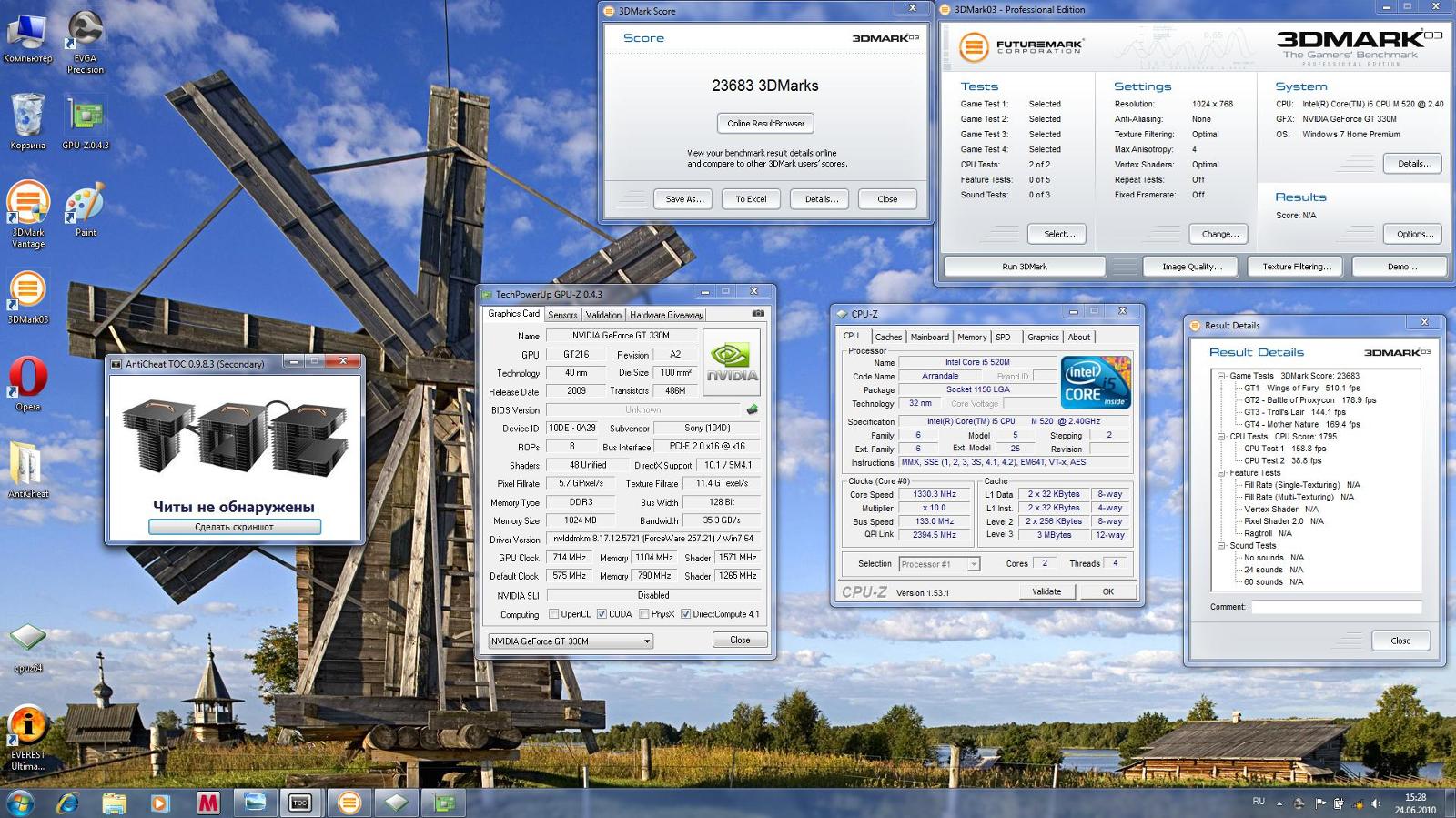Click Validate button in CPU-Z
The width and height of the screenshot is (1456, 818).
coord(1046,591)
